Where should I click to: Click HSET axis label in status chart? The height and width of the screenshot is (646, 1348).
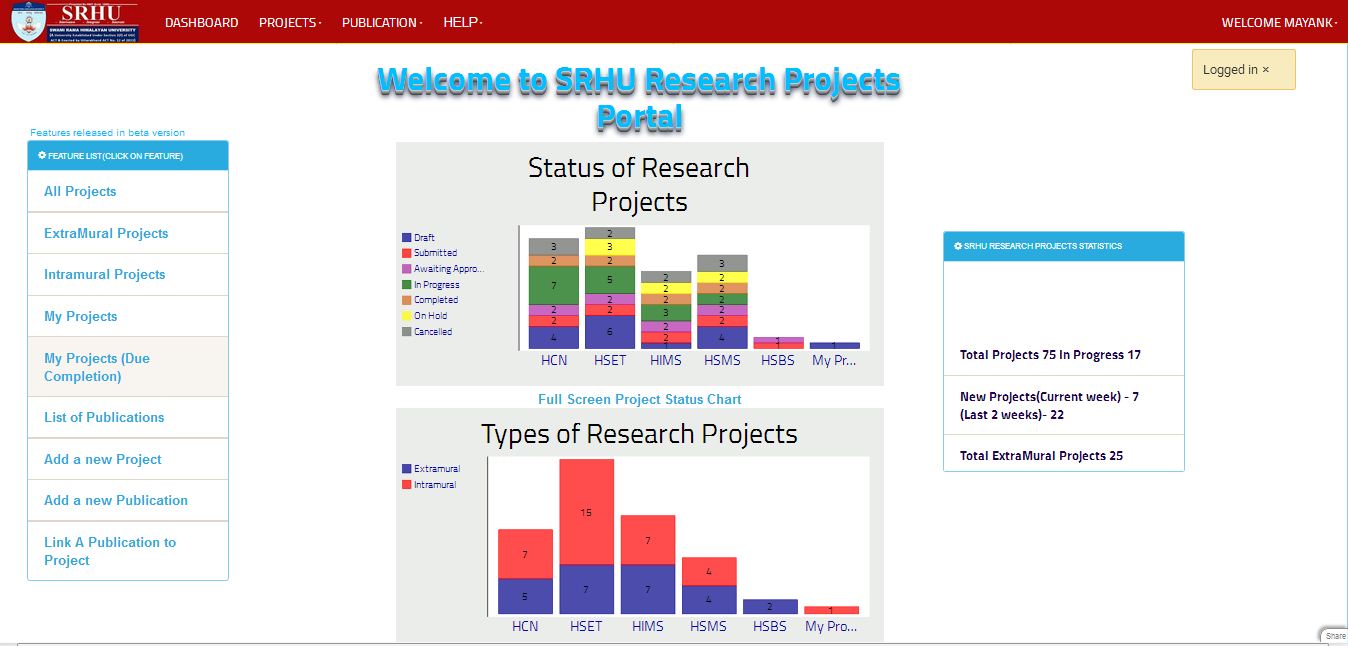coord(610,360)
